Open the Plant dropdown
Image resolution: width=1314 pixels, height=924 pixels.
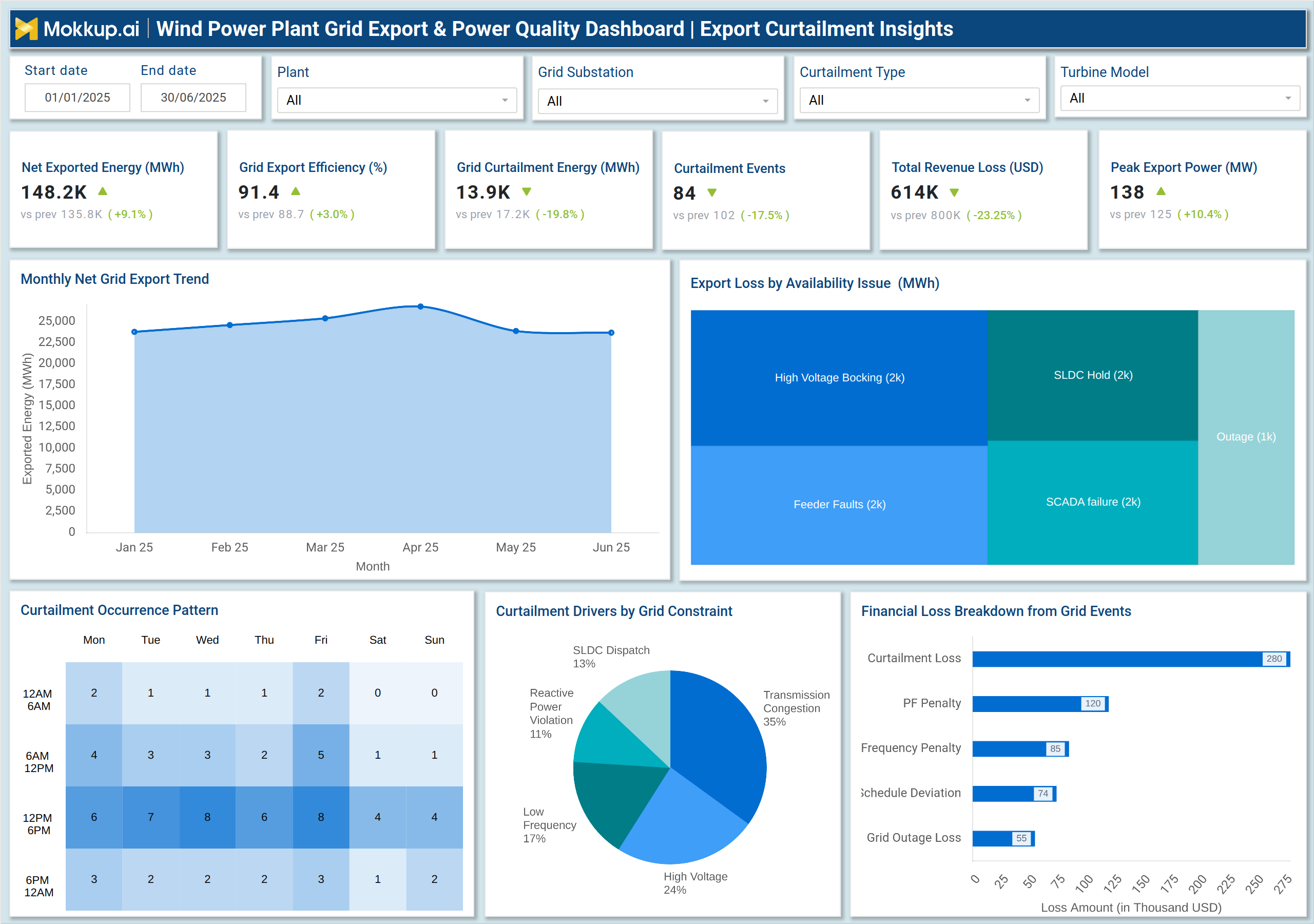(397, 100)
